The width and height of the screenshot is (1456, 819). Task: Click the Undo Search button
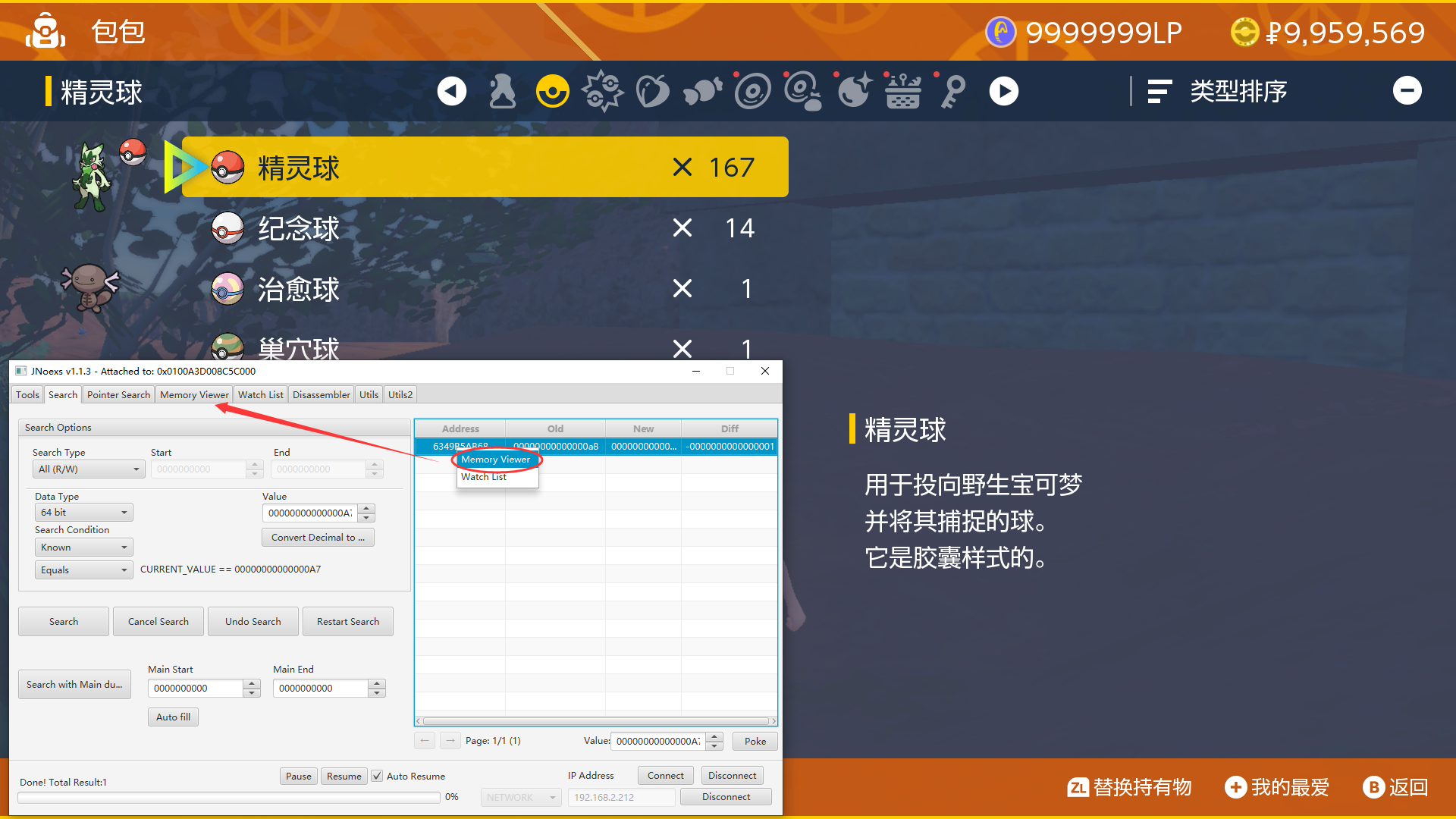pyautogui.click(x=253, y=622)
